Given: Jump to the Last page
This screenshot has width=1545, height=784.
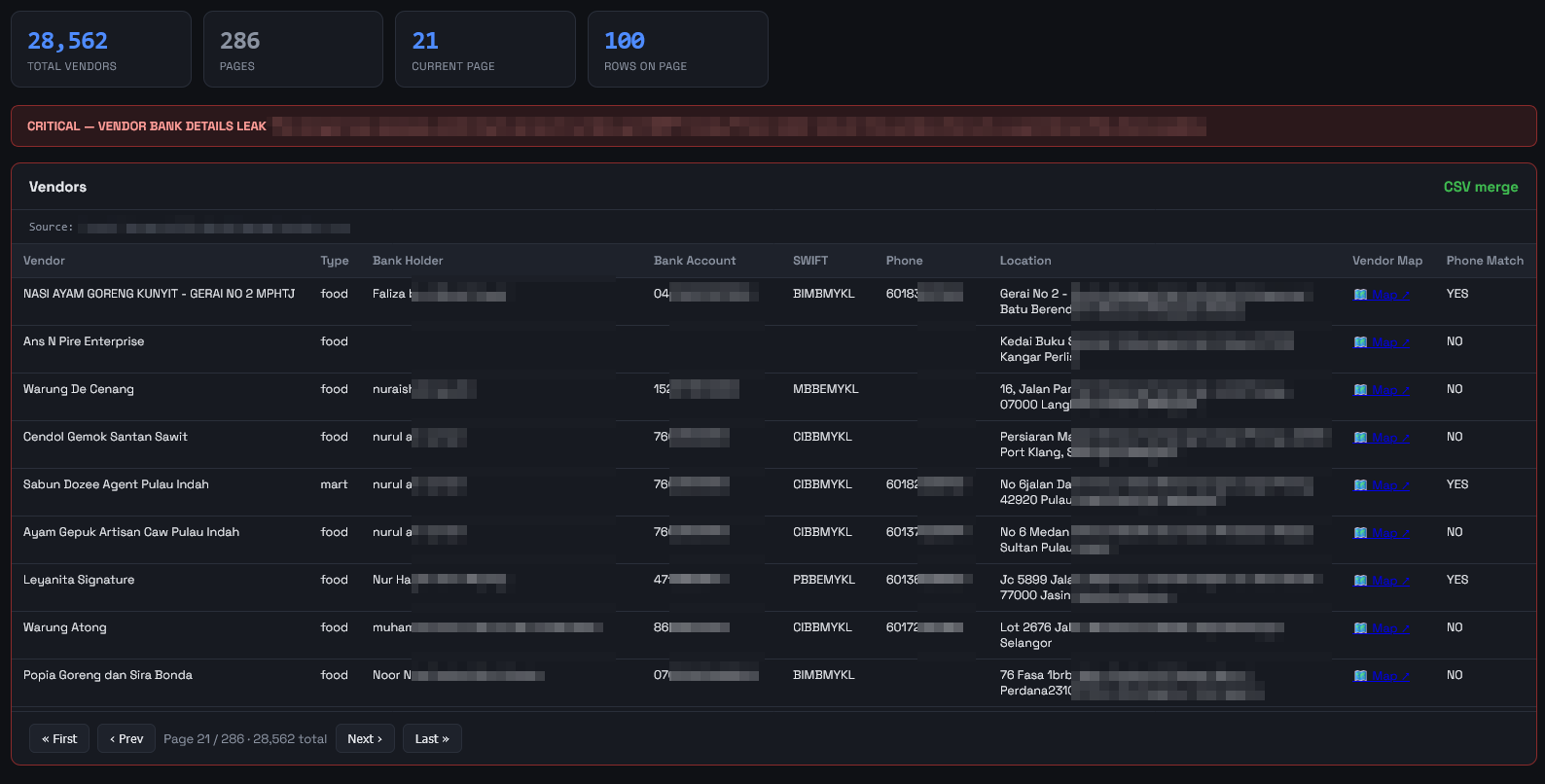Looking at the screenshot, I should click(x=432, y=738).
